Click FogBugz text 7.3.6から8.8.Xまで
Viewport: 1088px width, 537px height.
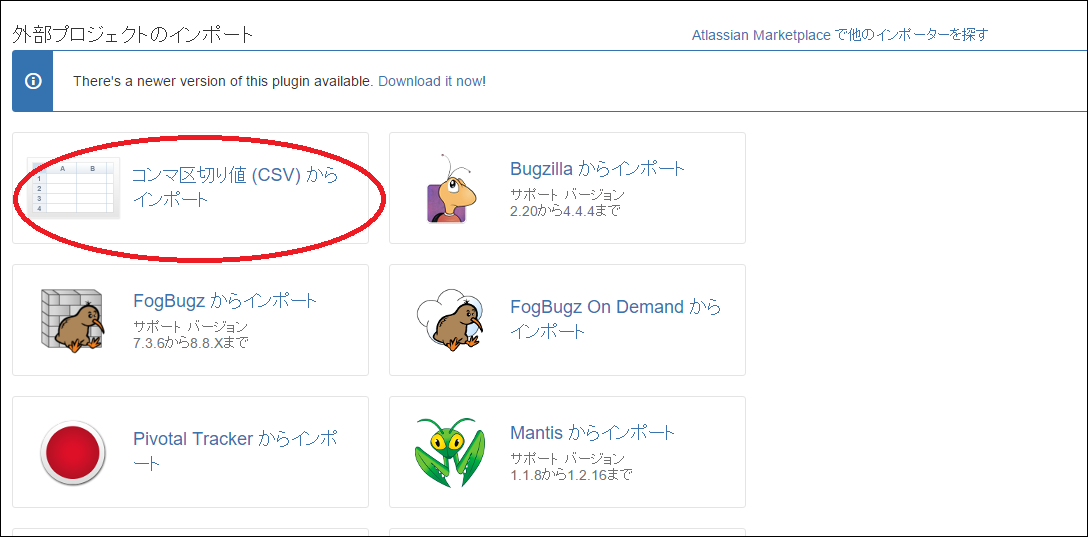pos(190,343)
